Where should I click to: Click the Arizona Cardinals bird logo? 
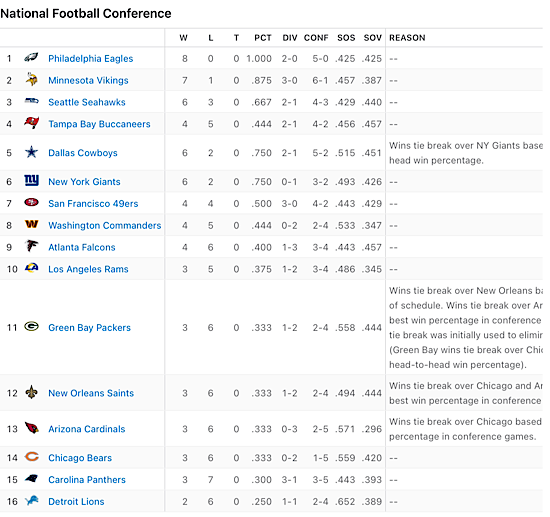coord(32,428)
